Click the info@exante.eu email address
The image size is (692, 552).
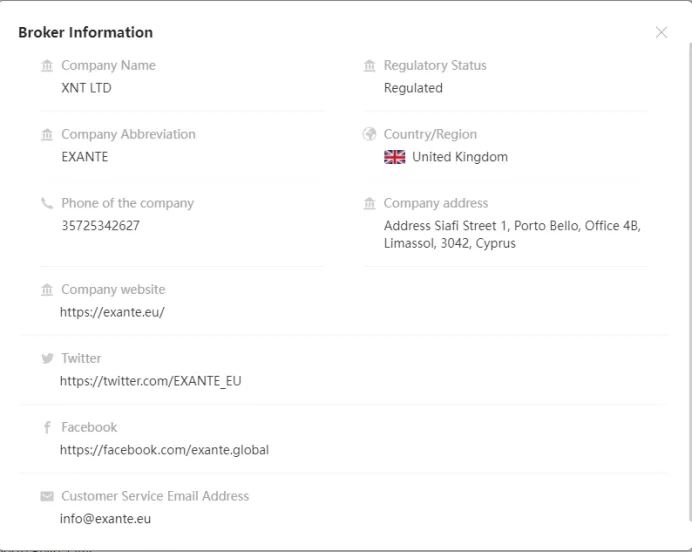(105, 519)
